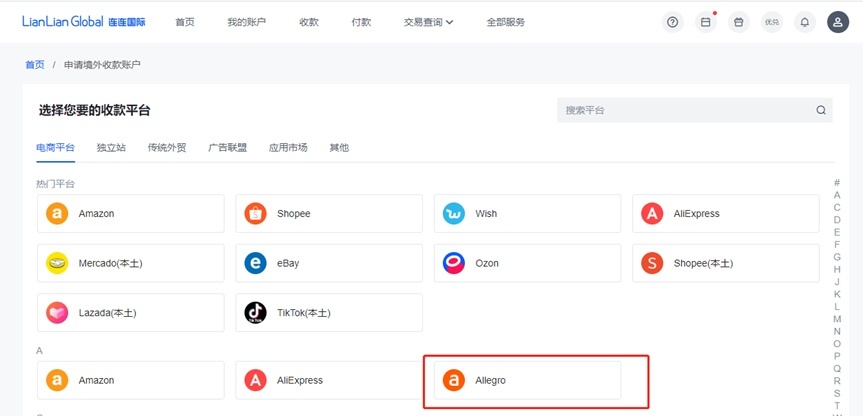Switch to the 广告联盟 tab
Screen dimensions: 863x416
(227, 147)
